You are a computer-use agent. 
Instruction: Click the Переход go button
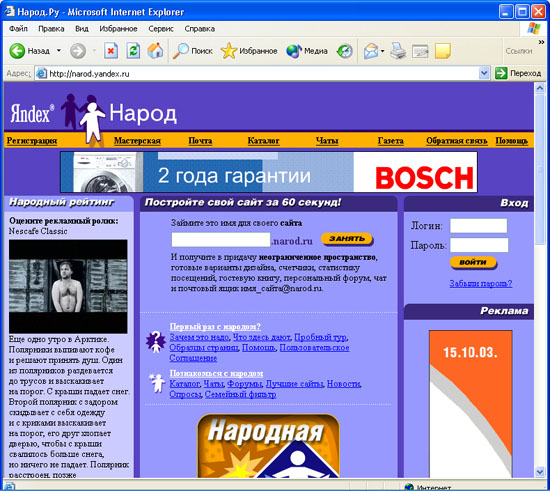[518, 73]
